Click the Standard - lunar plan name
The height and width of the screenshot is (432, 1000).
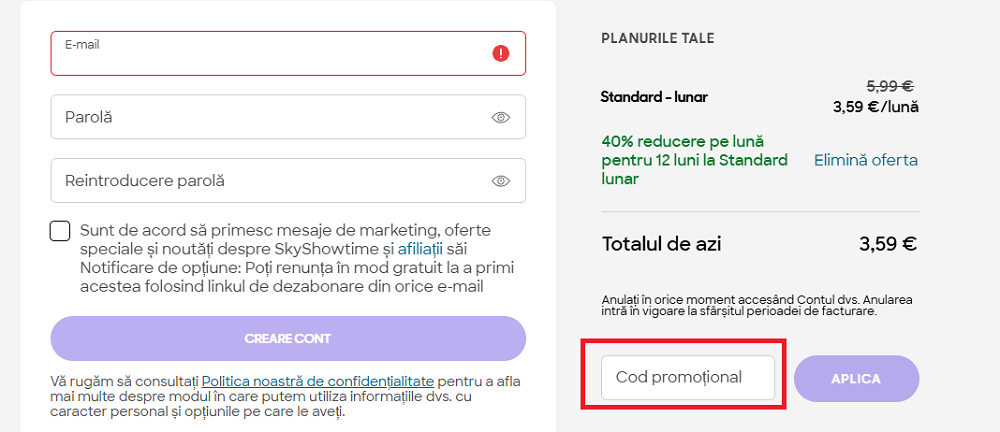point(654,97)
